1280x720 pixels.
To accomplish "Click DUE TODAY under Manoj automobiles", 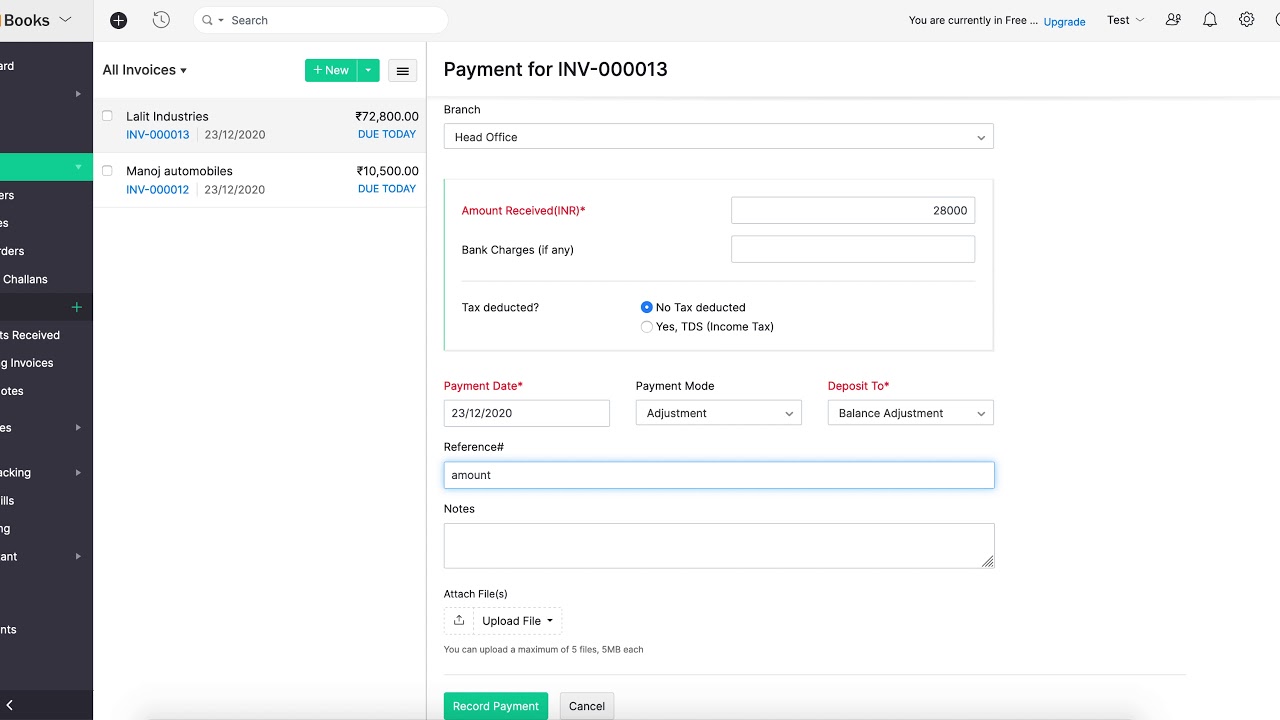I will point(387,189).
